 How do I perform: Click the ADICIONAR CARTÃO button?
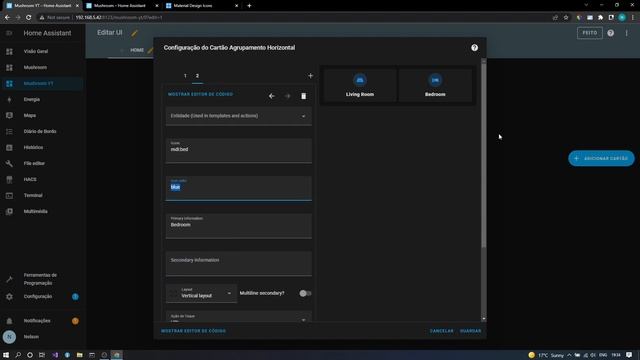tap(601, 158)
